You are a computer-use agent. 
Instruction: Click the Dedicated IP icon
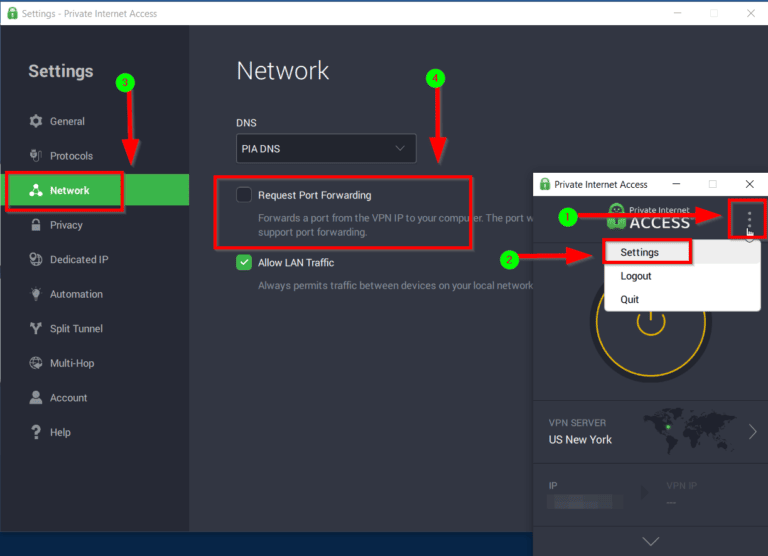pyautogui.click(x=36, y=260)
